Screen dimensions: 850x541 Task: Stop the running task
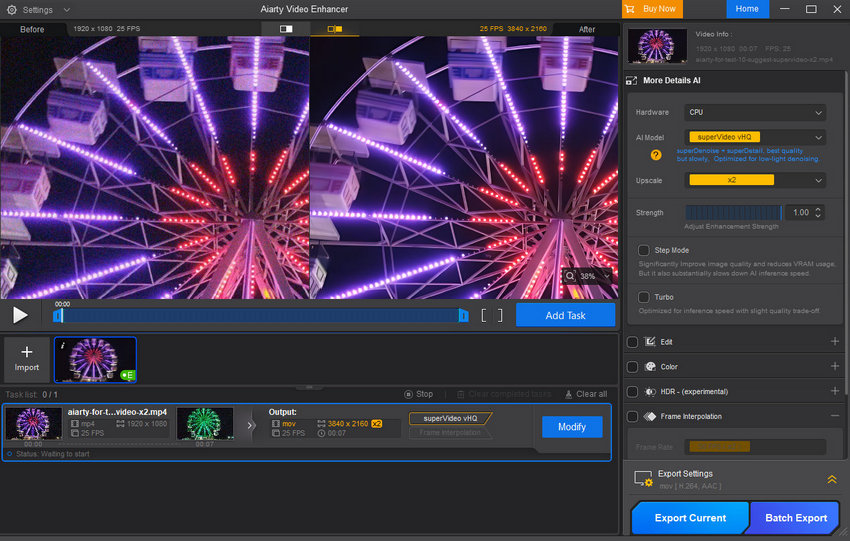pos(418,394)
